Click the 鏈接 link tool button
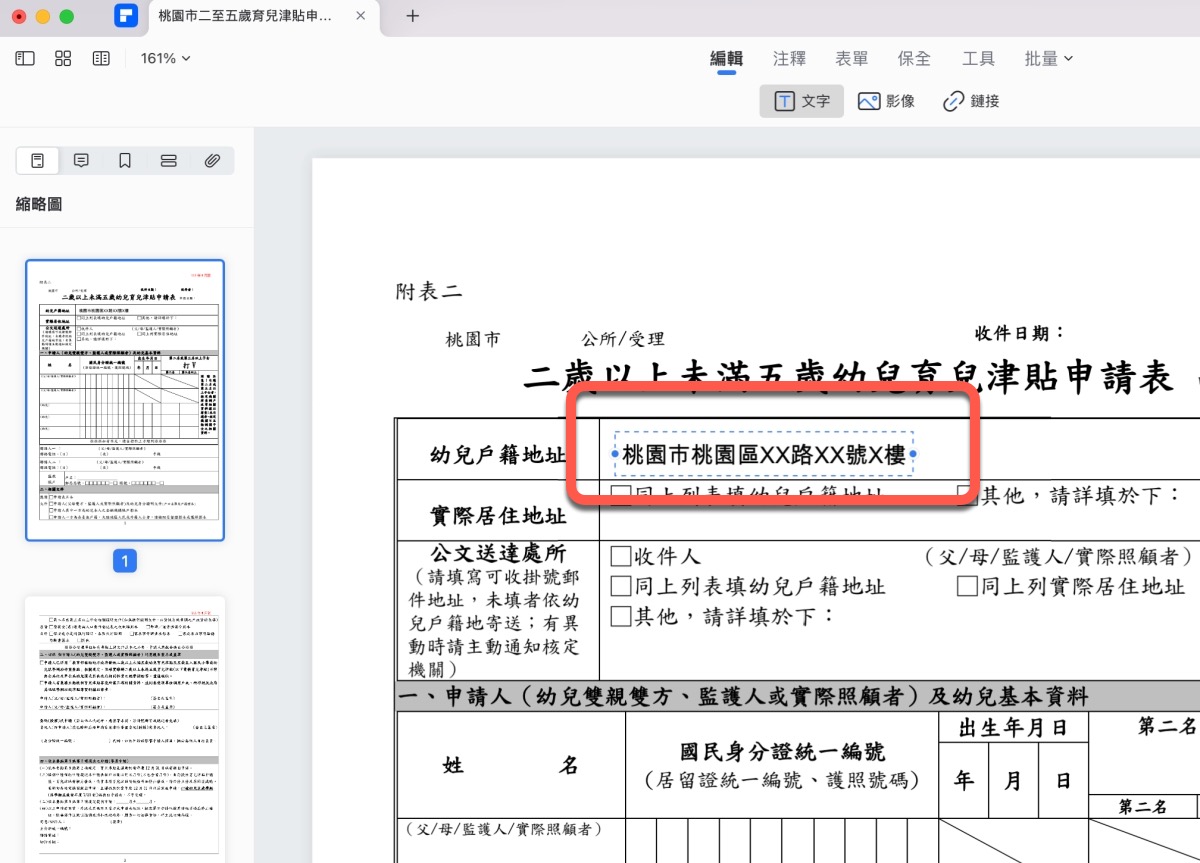 (971, 101)
